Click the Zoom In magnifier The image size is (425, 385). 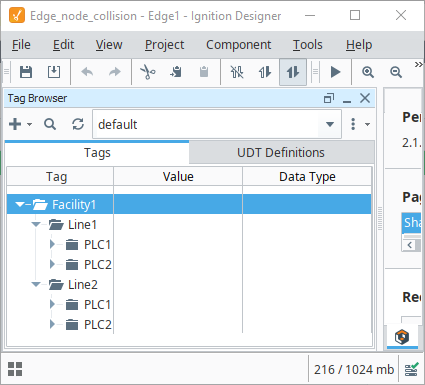click(368, 72)
